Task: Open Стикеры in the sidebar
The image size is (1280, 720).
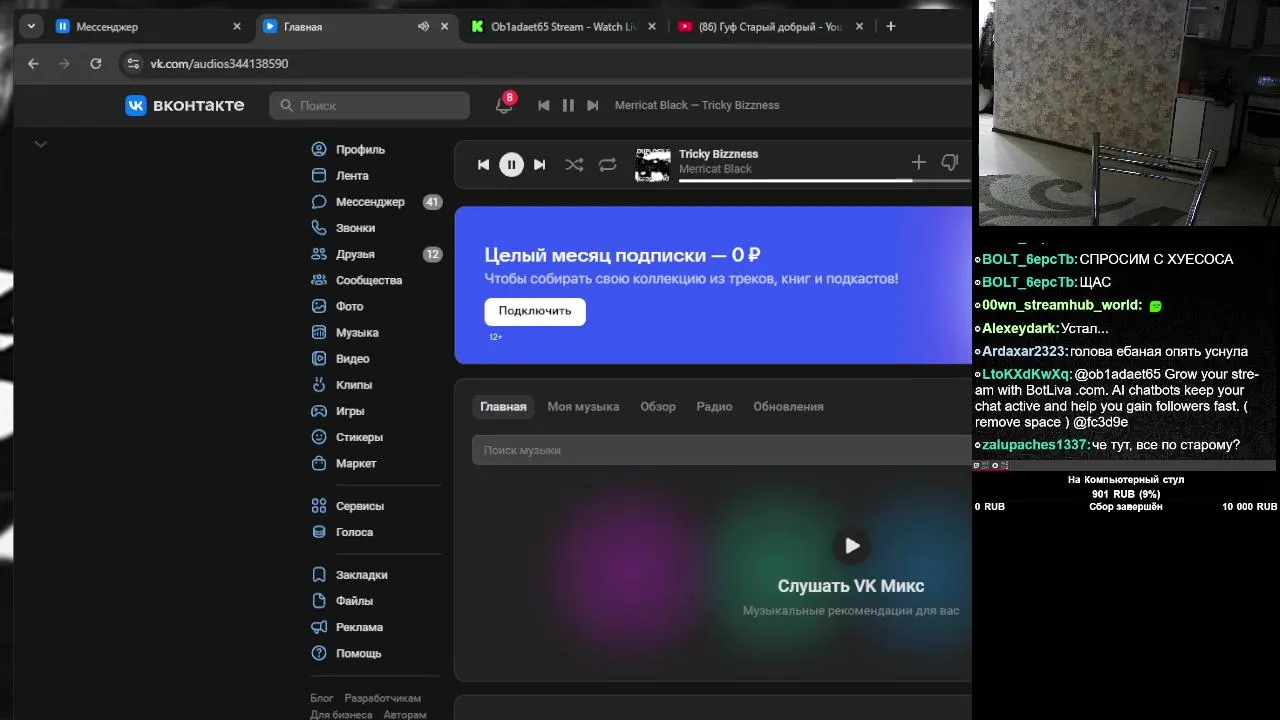Action: click(347, 437)
